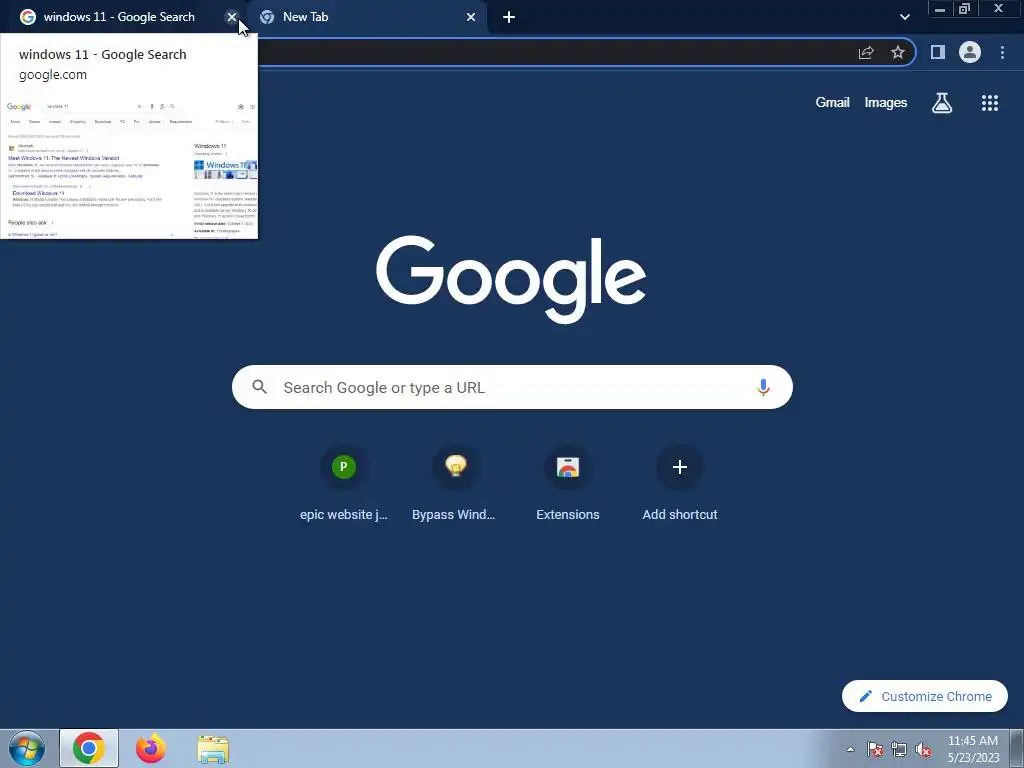The width and height of the screenshot is (1024, 768).
Task: Show hidden tray icons arrow
Action: click(x=850, y=749)
